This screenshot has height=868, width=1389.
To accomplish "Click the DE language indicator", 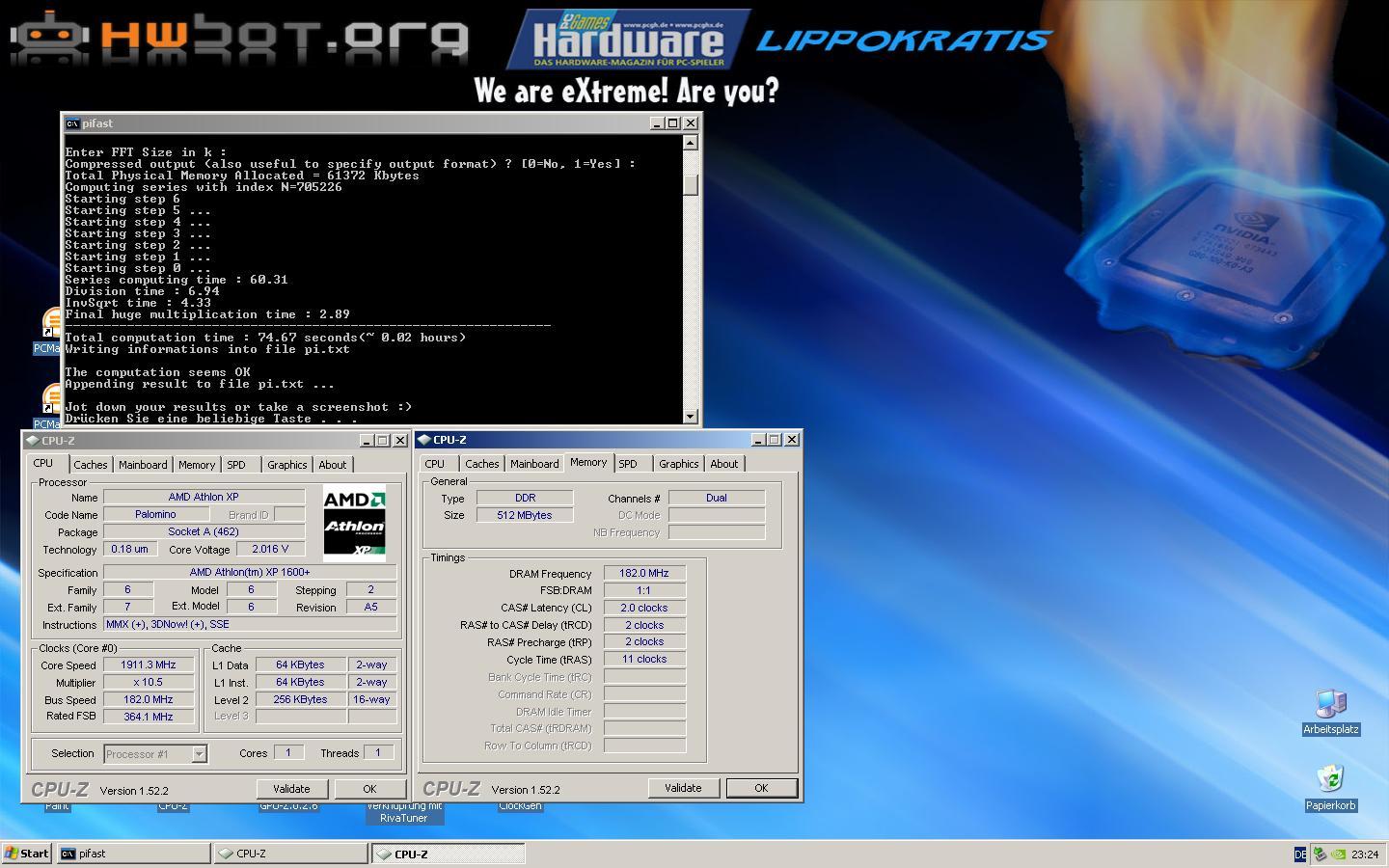I will coord(1300,854).
